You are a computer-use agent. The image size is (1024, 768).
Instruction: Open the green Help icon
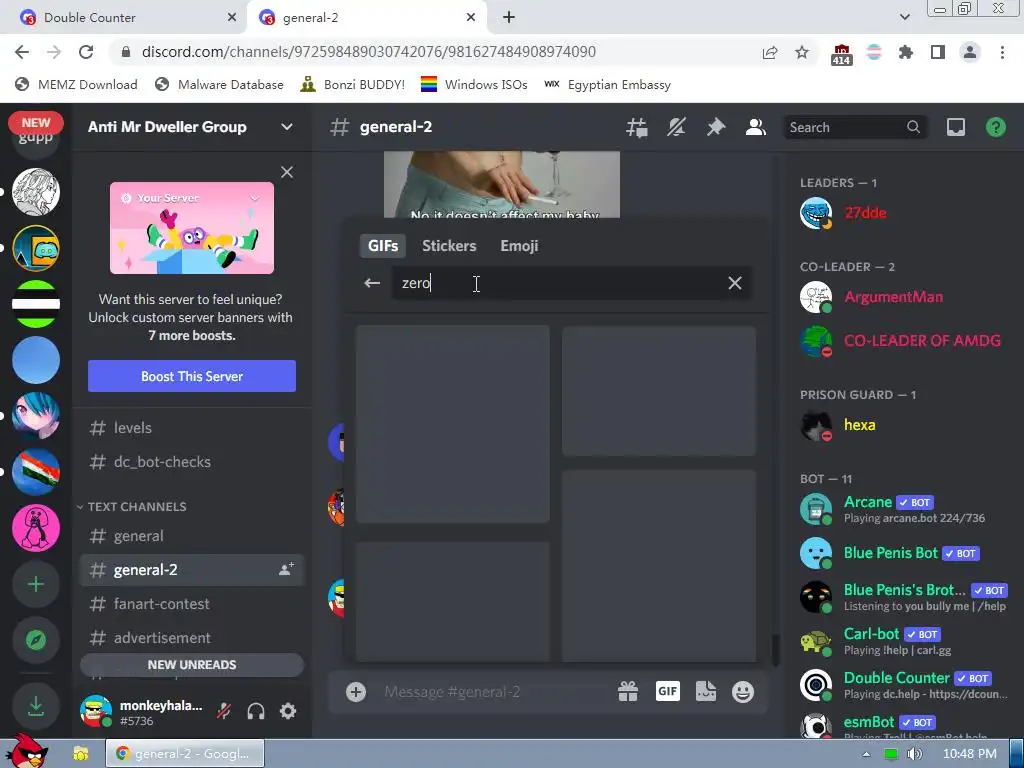tap(995, 127)
